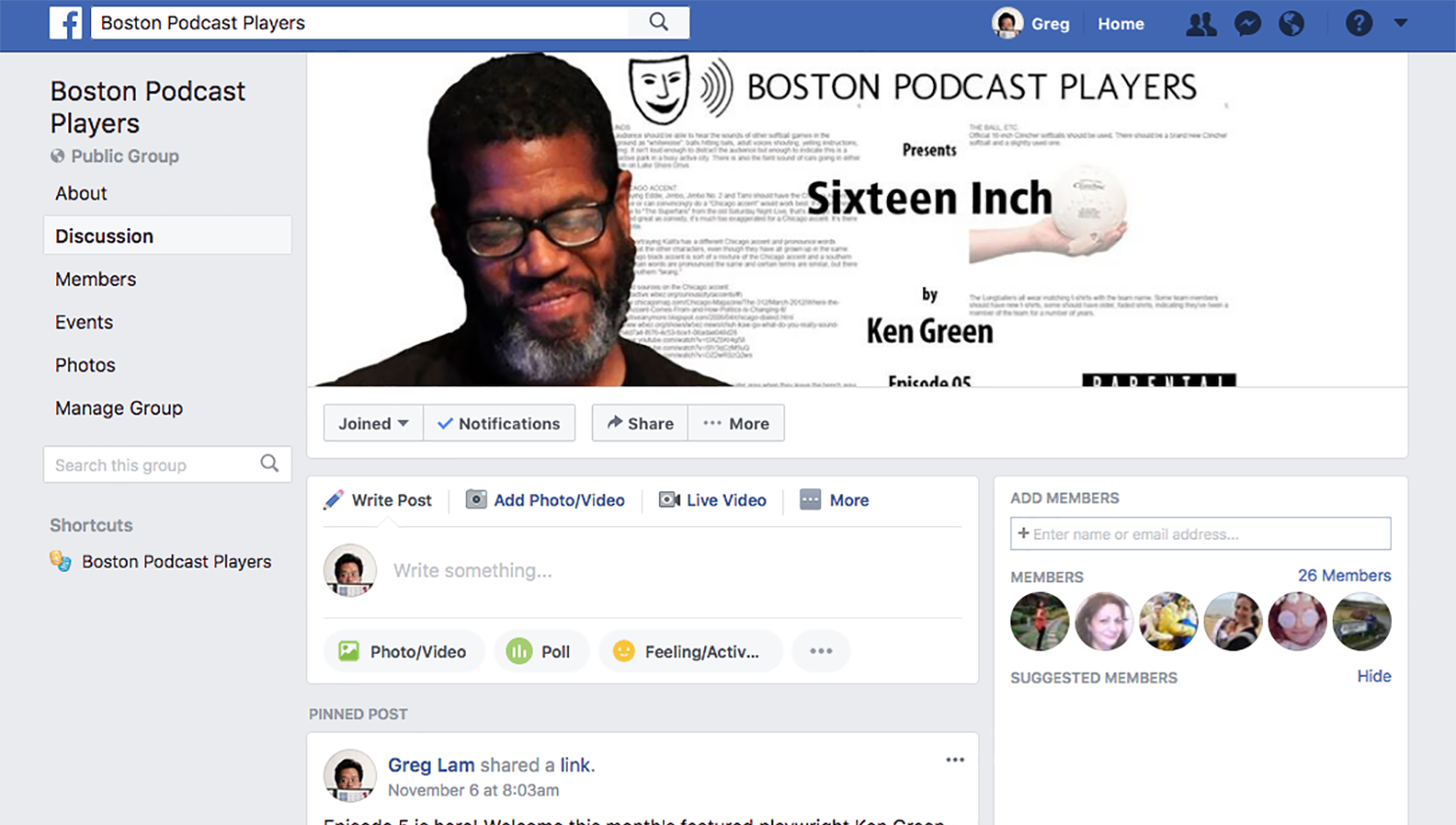The image size is (1456, 825).
Task: Click the search icon in group search
Action: [x=270, y=464]
